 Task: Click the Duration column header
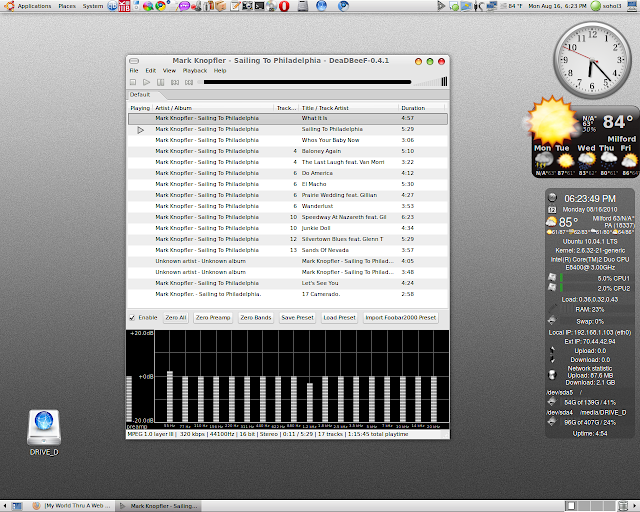(x=421, y=108)
